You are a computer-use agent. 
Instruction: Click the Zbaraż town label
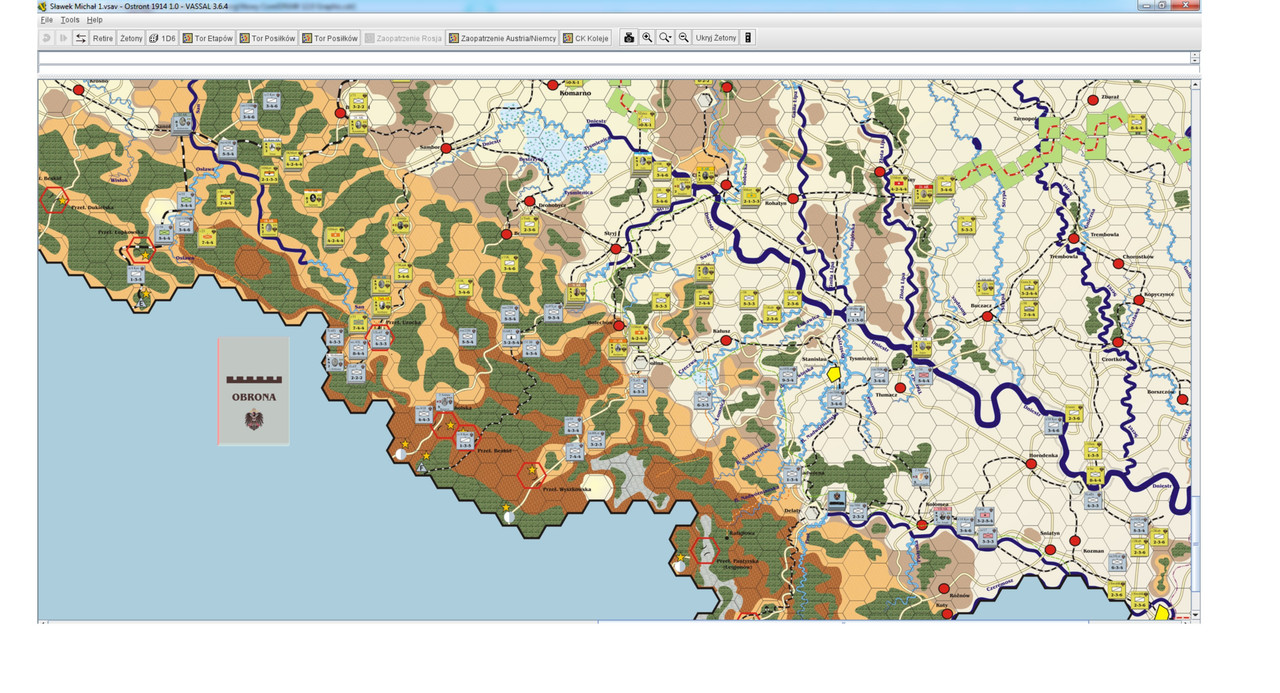pos(1110,98)
